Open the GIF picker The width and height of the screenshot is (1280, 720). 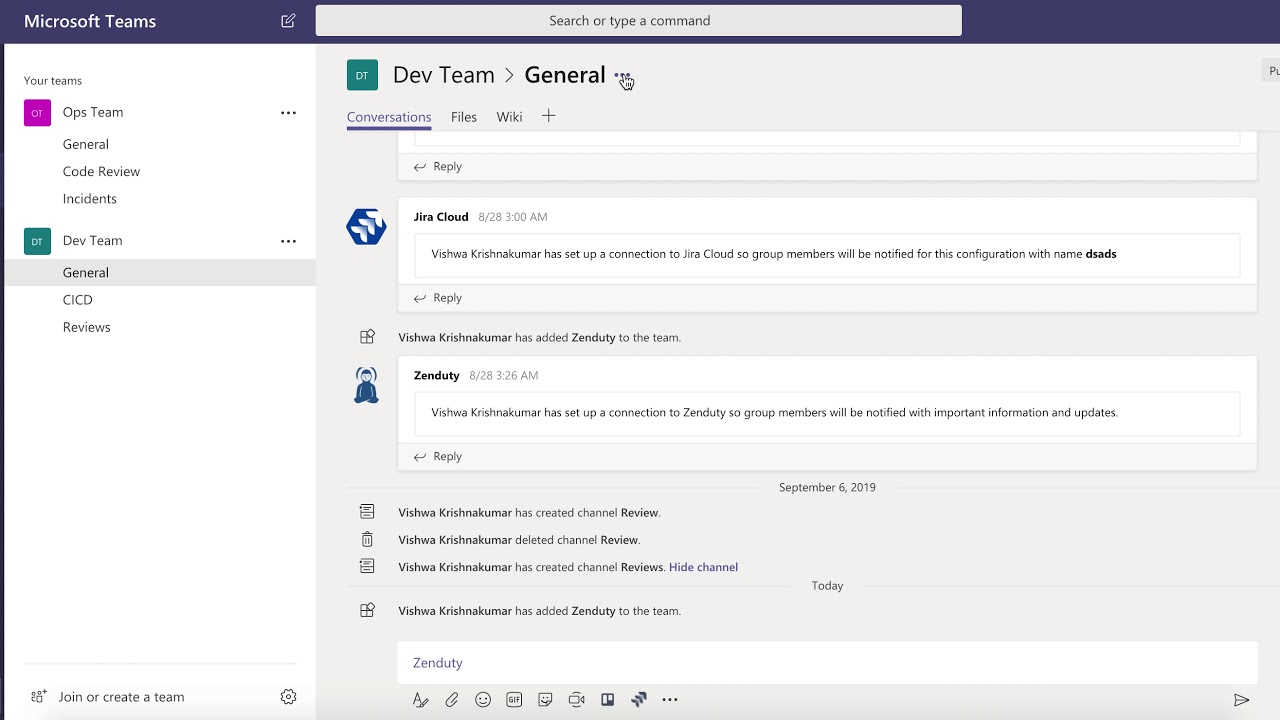click(514, 700)
